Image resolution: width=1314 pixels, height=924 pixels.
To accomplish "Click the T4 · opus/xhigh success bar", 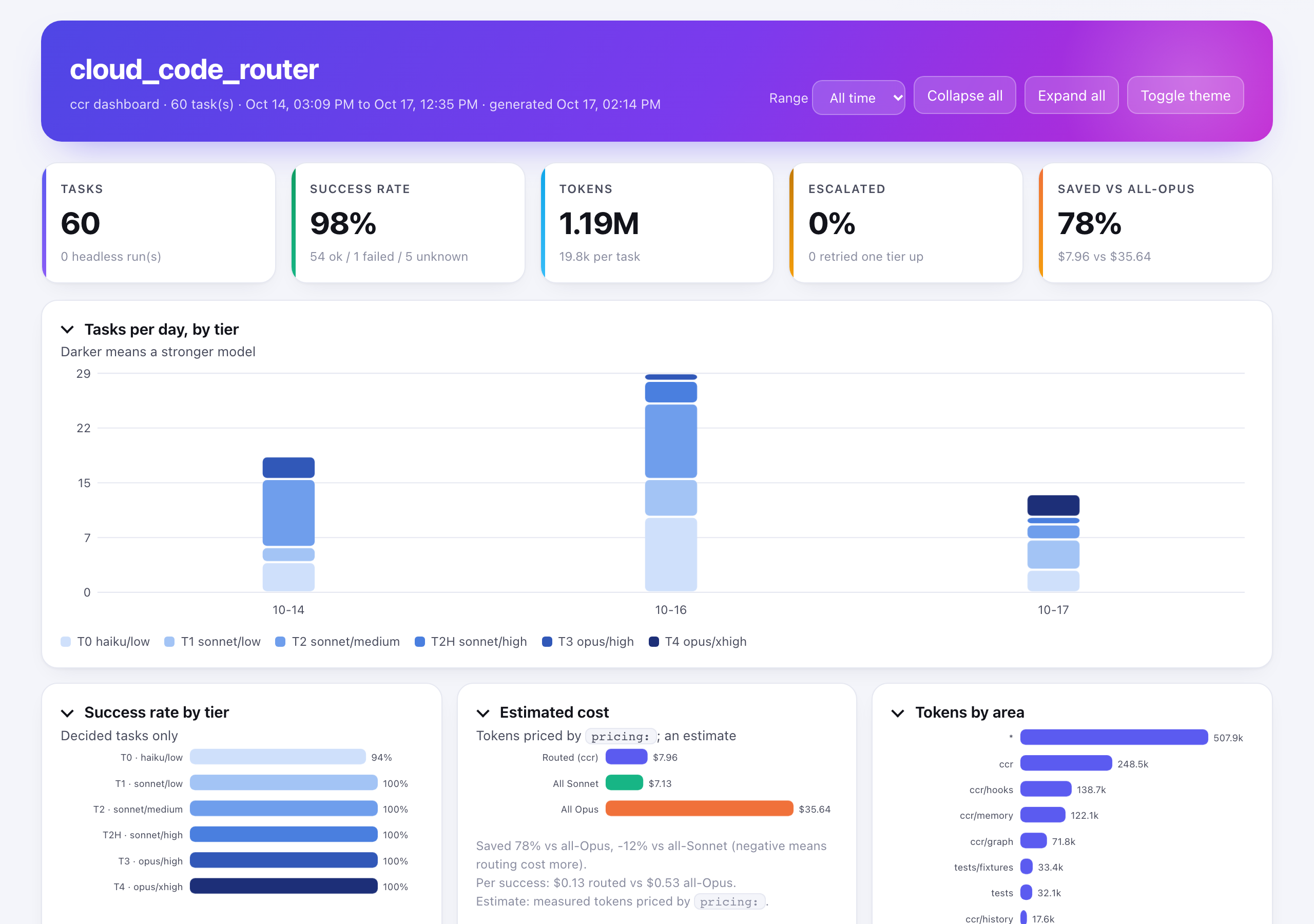I will point(283,886).
